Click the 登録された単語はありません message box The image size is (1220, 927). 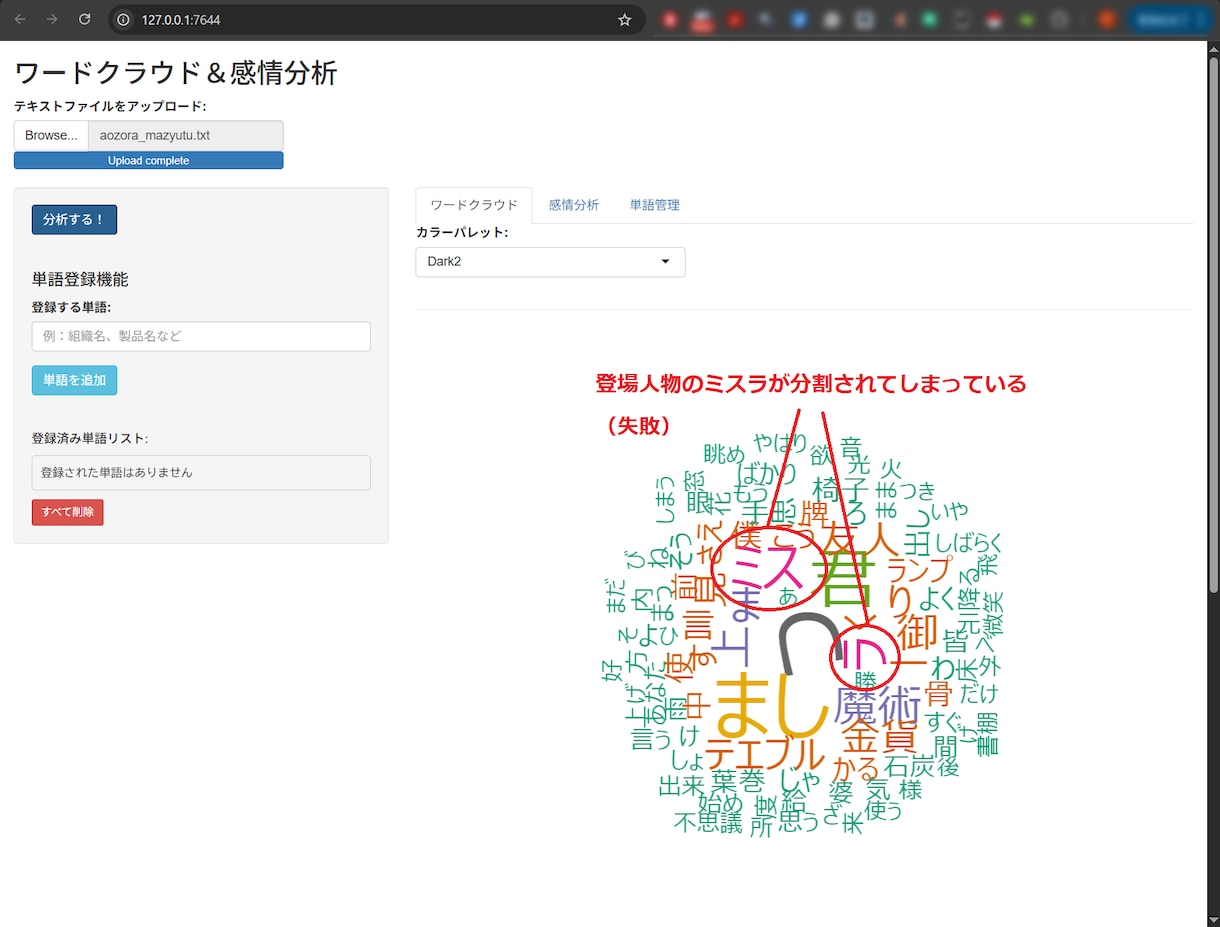201,472
